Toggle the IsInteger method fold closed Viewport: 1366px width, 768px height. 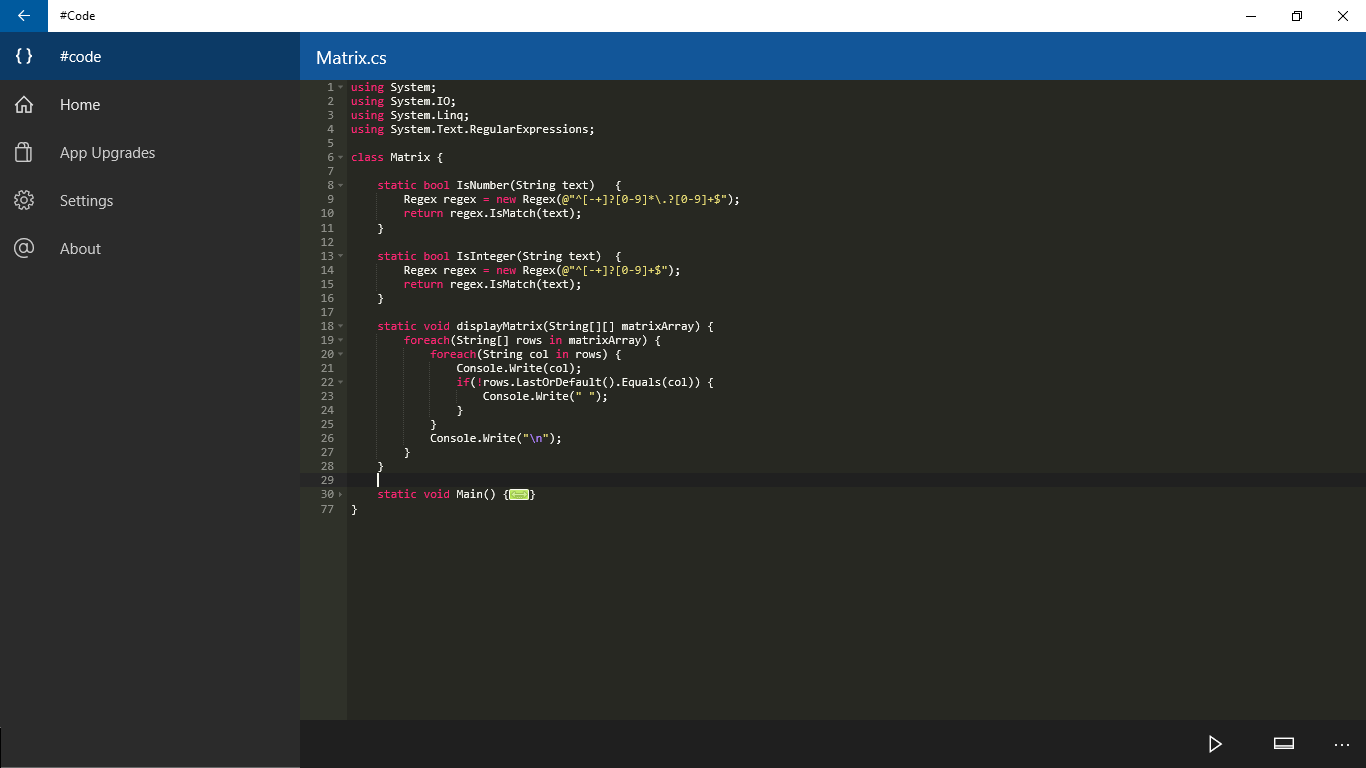[338, 255]
